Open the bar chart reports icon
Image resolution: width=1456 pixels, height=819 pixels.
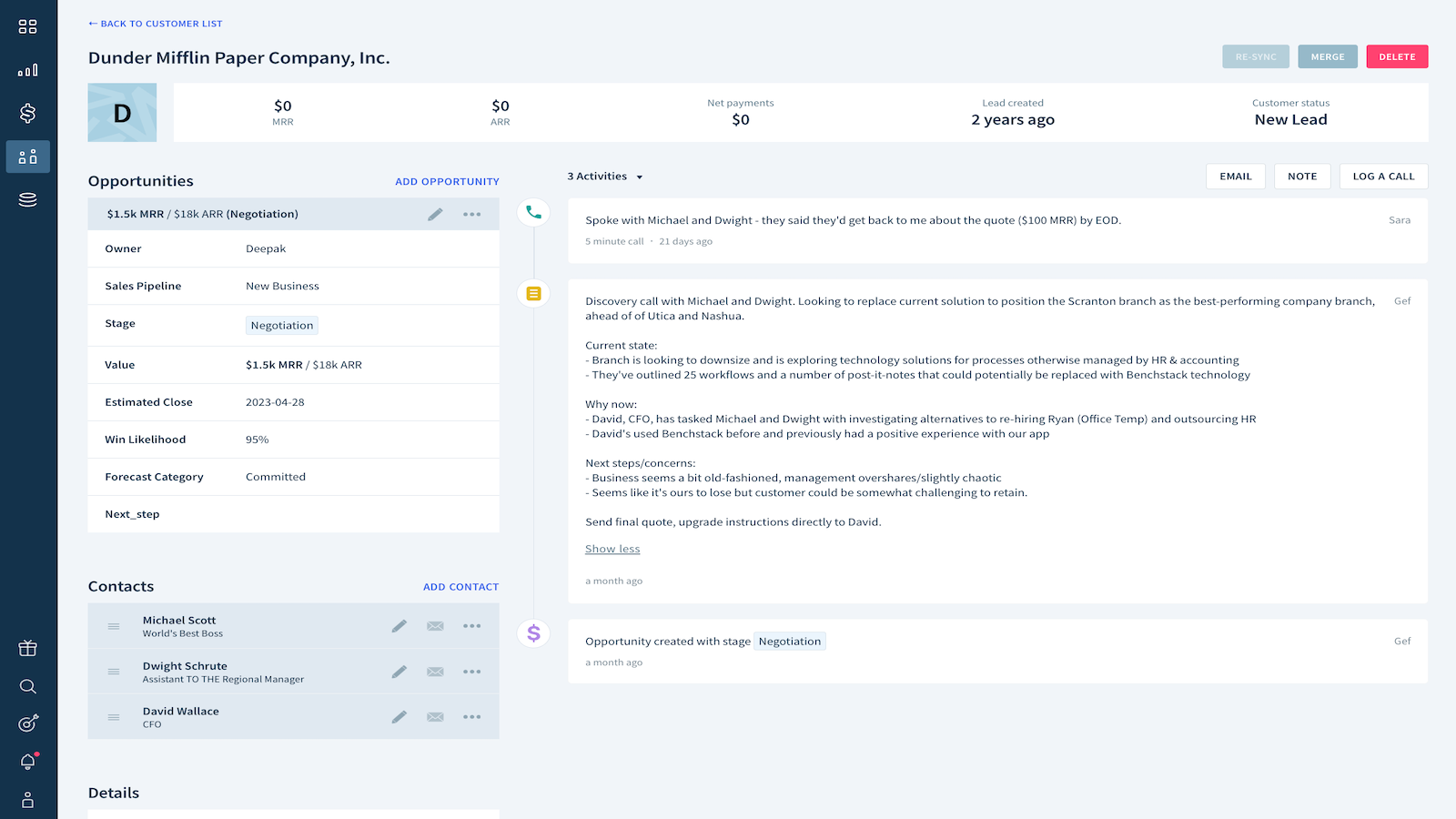pos(28,70)
